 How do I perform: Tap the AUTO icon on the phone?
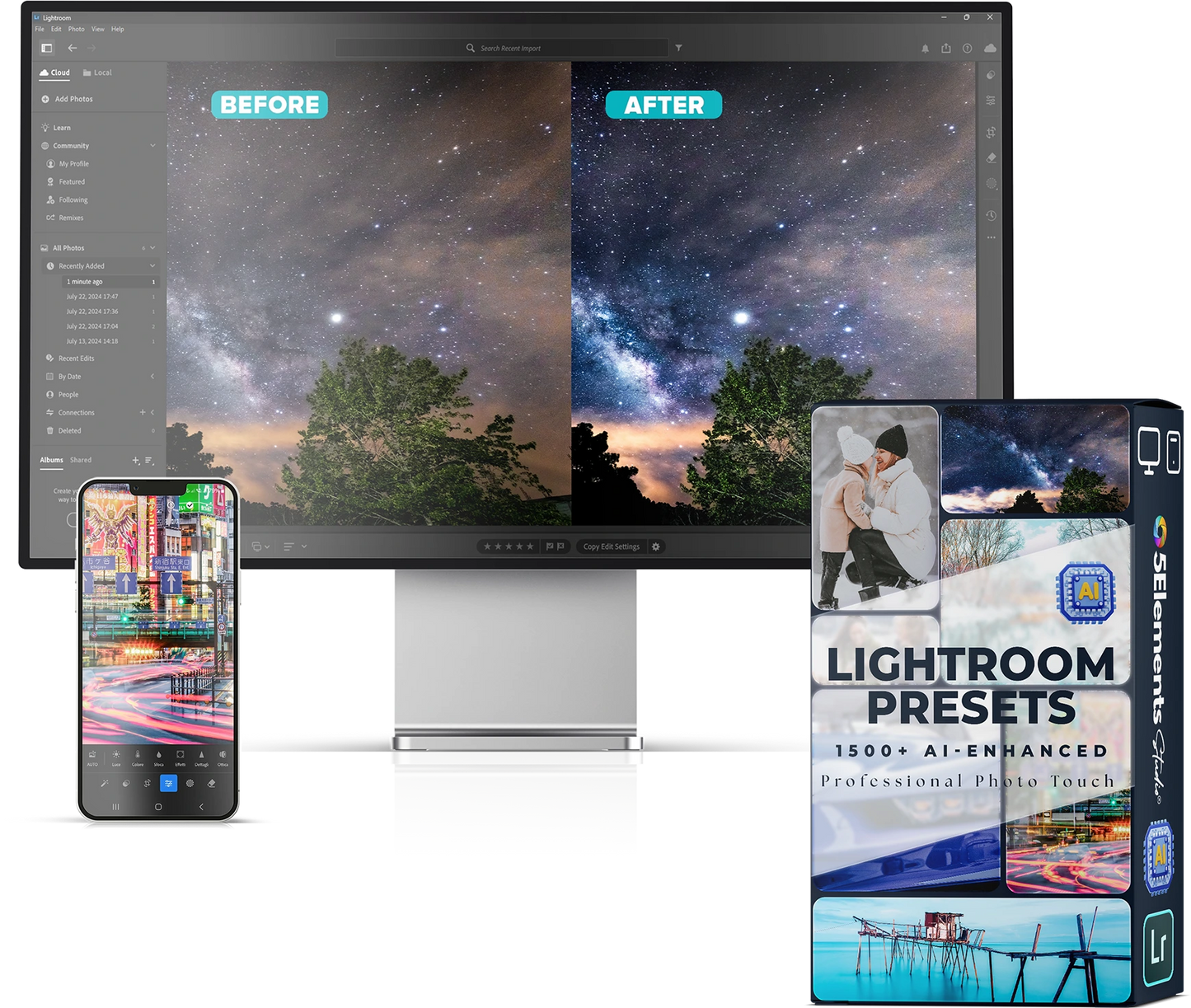coord(92,757)
